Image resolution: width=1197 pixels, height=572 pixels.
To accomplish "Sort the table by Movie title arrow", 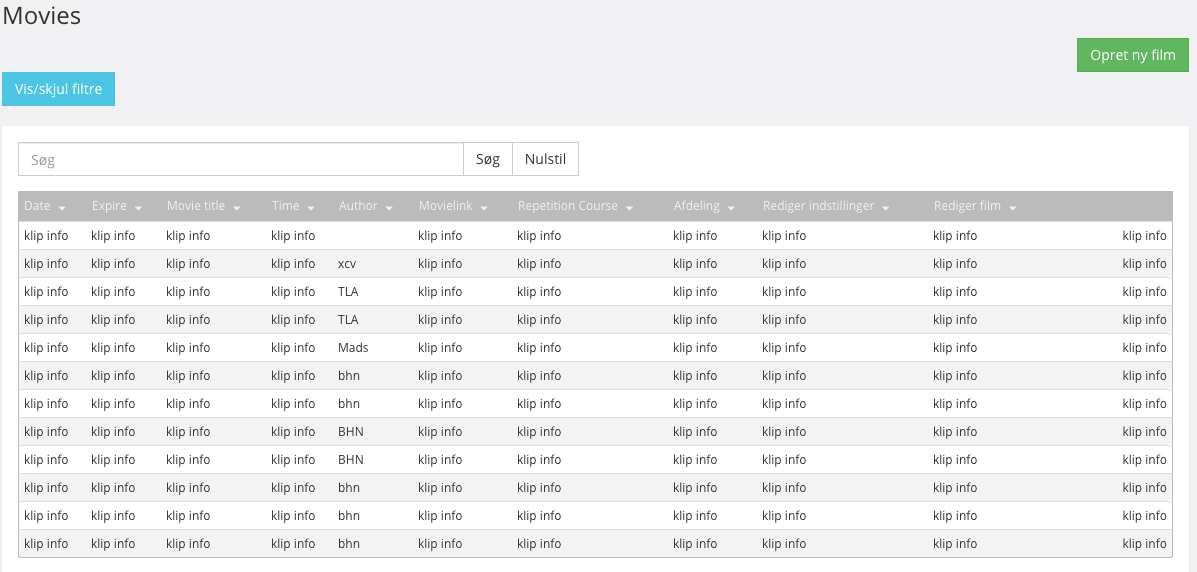I will point(237,208).
